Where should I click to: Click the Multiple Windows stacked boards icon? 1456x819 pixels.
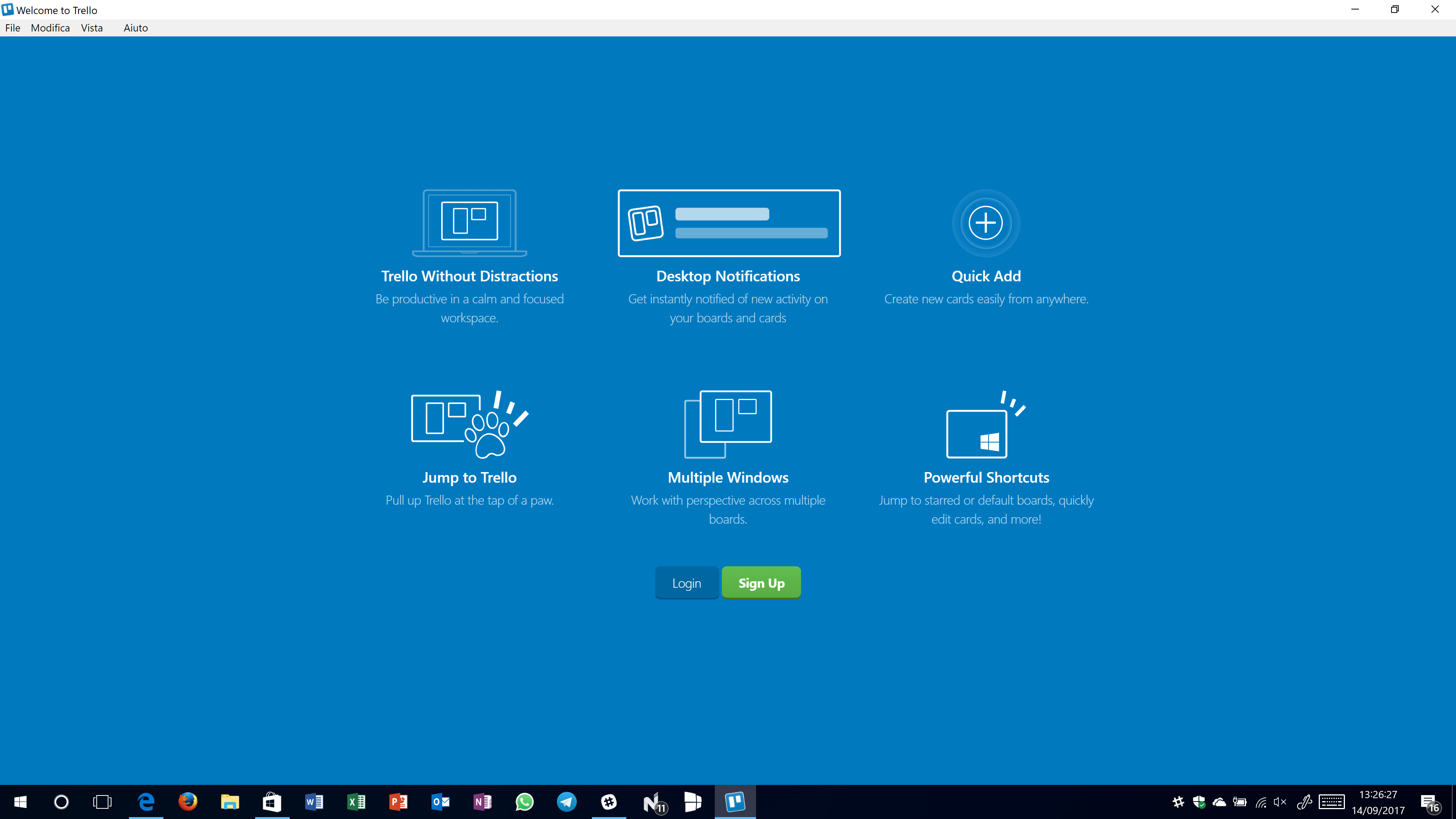[x=728, y=424]
